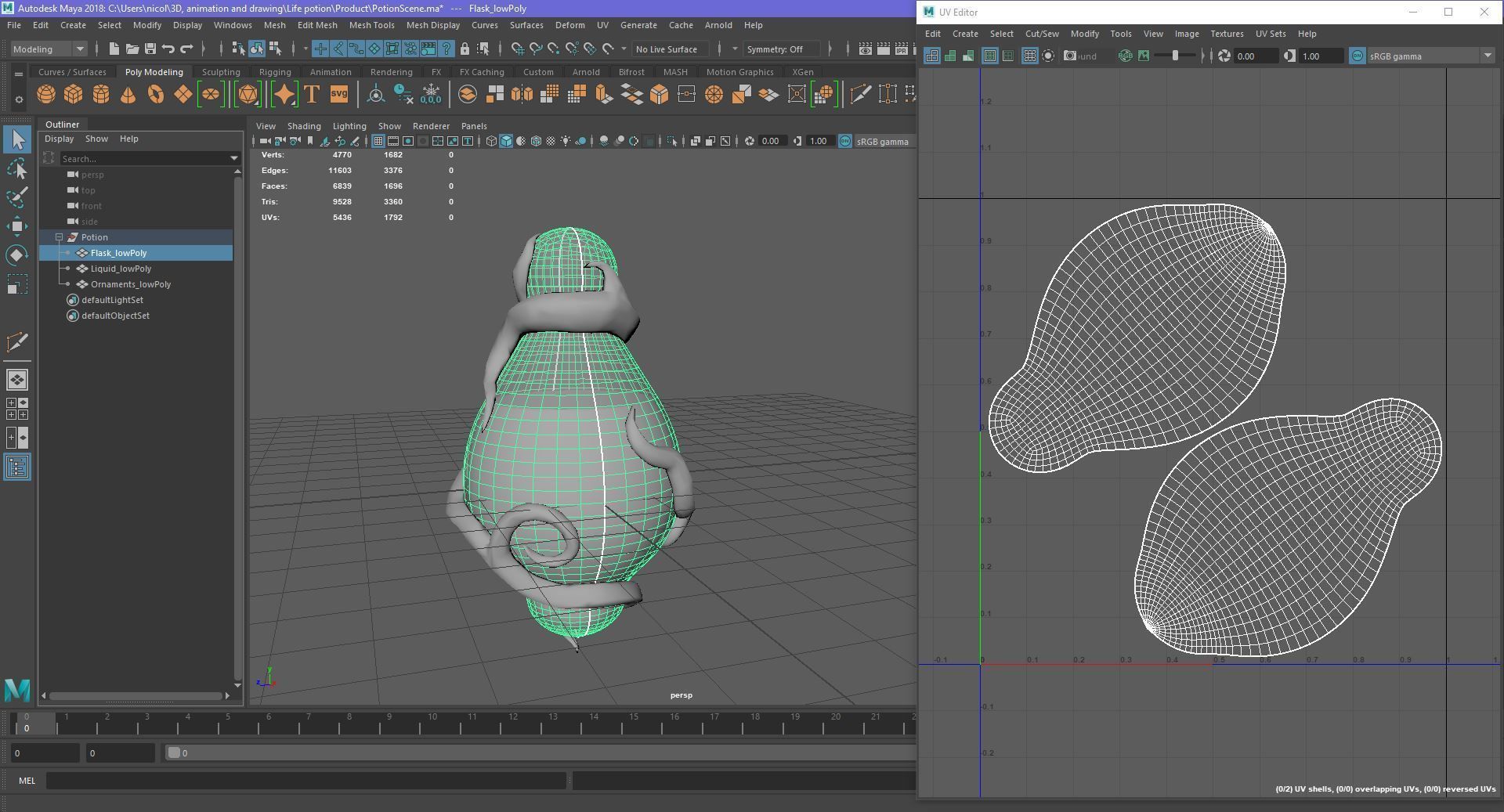The height and width of the screenshot is (812, 1504).
Task: Select the Paint Selection tool in the toolbox
Action: pyautogui.click(x=17, y=197)
